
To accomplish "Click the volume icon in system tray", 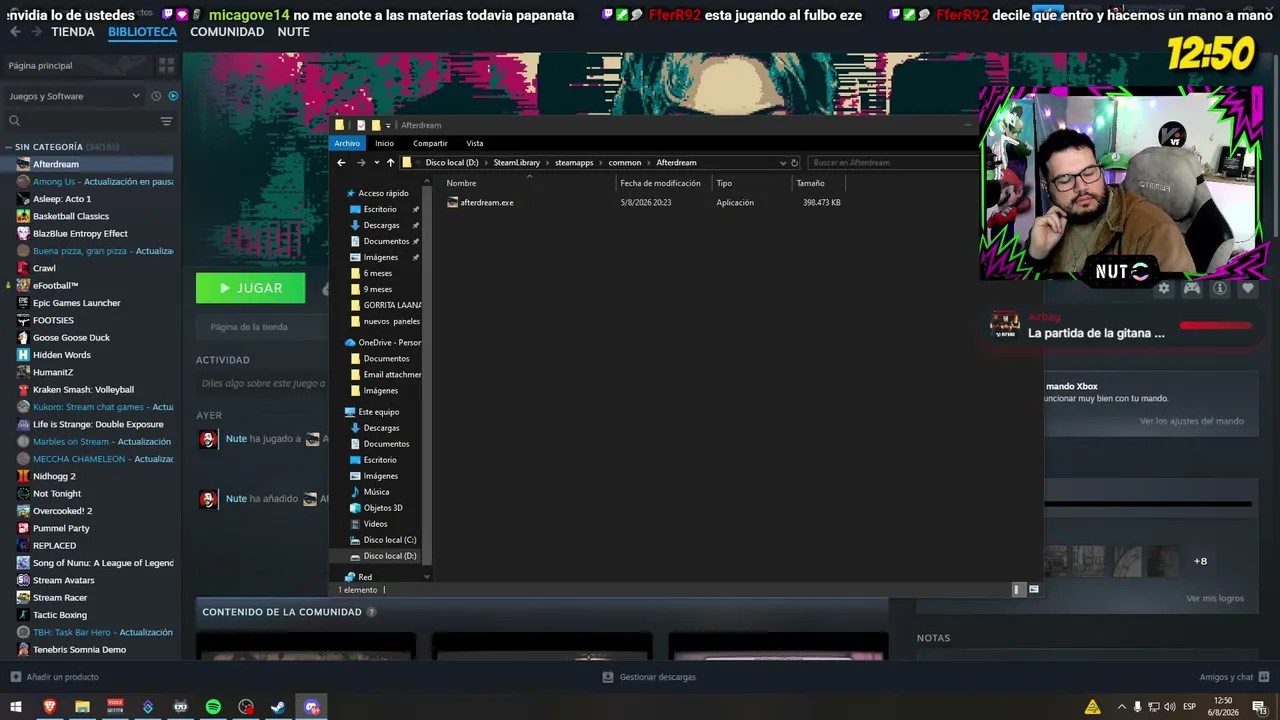I will [1169, 707].
